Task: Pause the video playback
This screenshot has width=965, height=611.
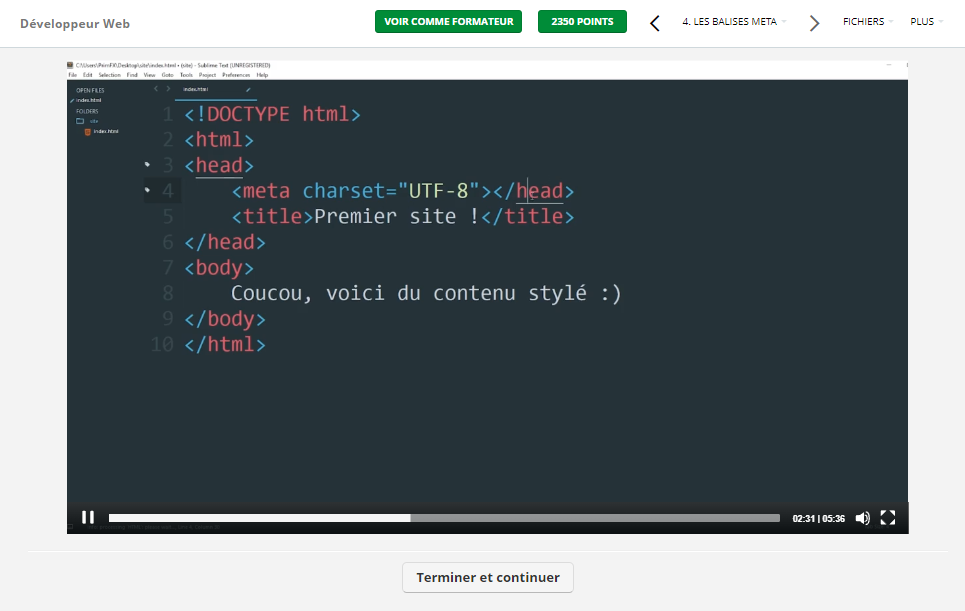Action: point(88,517)
